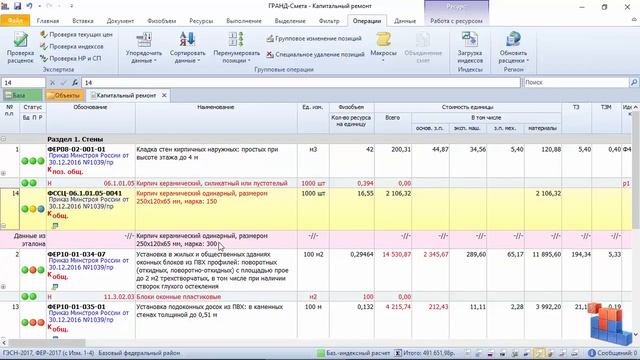Click the Сообщений info icon
Image resolution: width=640 pixels, height=360 pixels.
coord(591,353)
